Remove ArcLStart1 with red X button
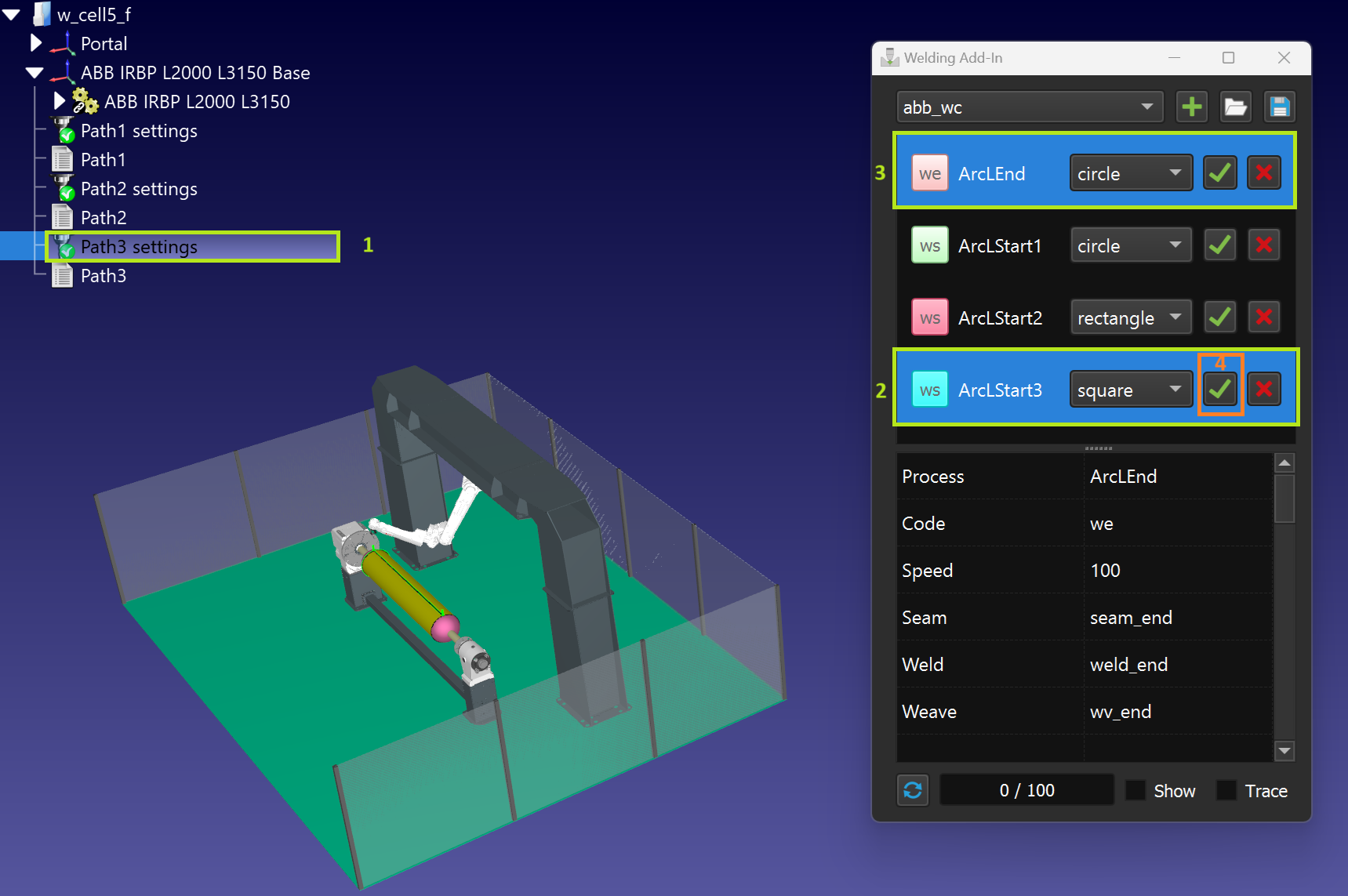1348x896 pixels. click(x=1263, y=245)
